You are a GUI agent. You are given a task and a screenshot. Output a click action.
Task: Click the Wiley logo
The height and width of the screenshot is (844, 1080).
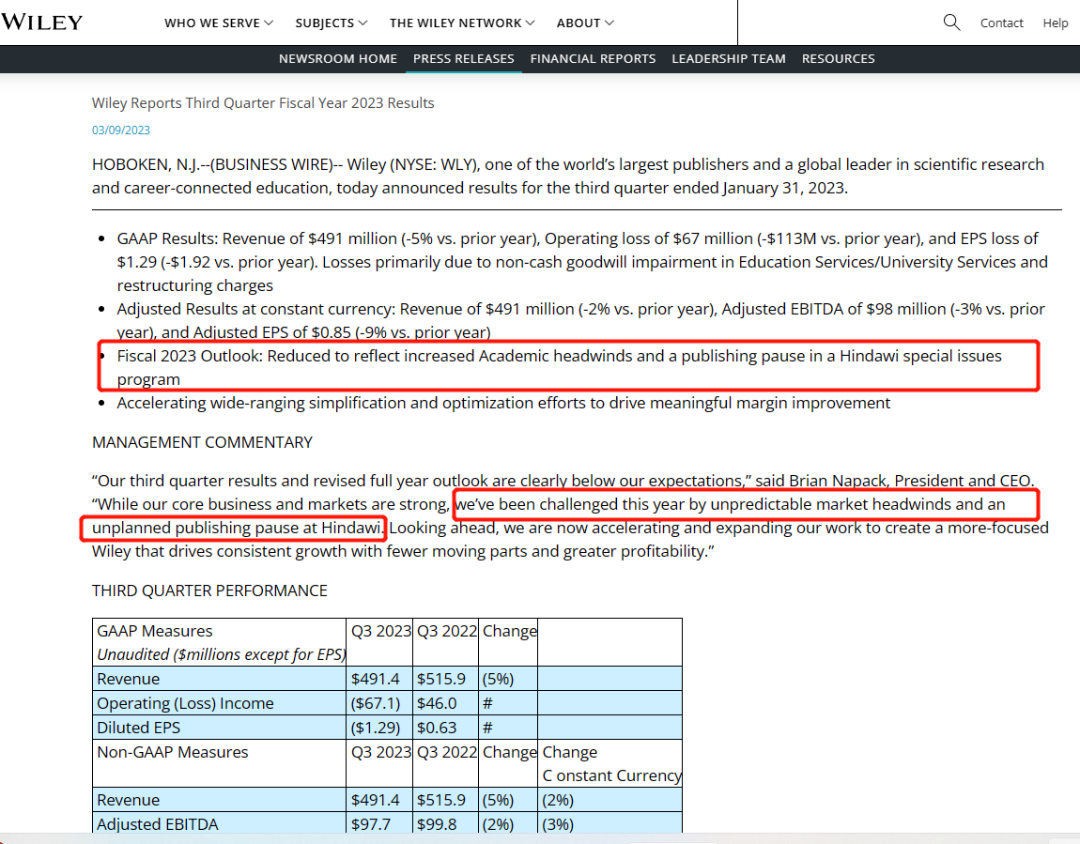[41, 22]
